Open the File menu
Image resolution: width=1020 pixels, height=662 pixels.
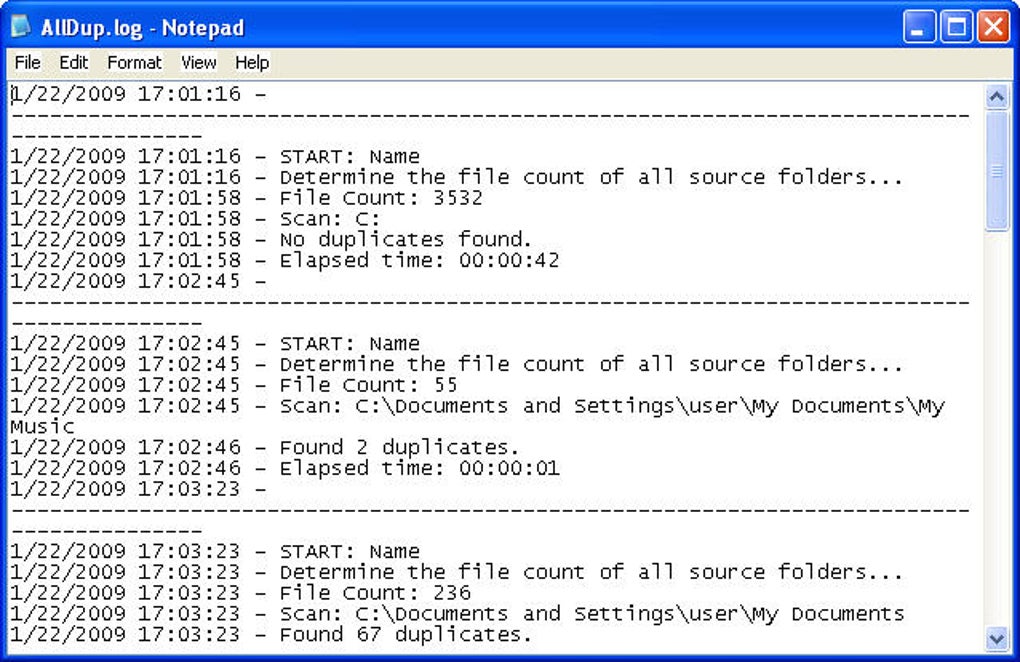coord(27,63)
